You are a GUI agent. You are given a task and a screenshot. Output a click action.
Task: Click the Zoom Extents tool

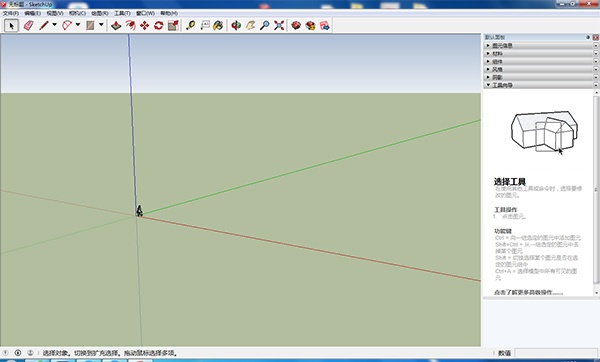coord(279,26)
